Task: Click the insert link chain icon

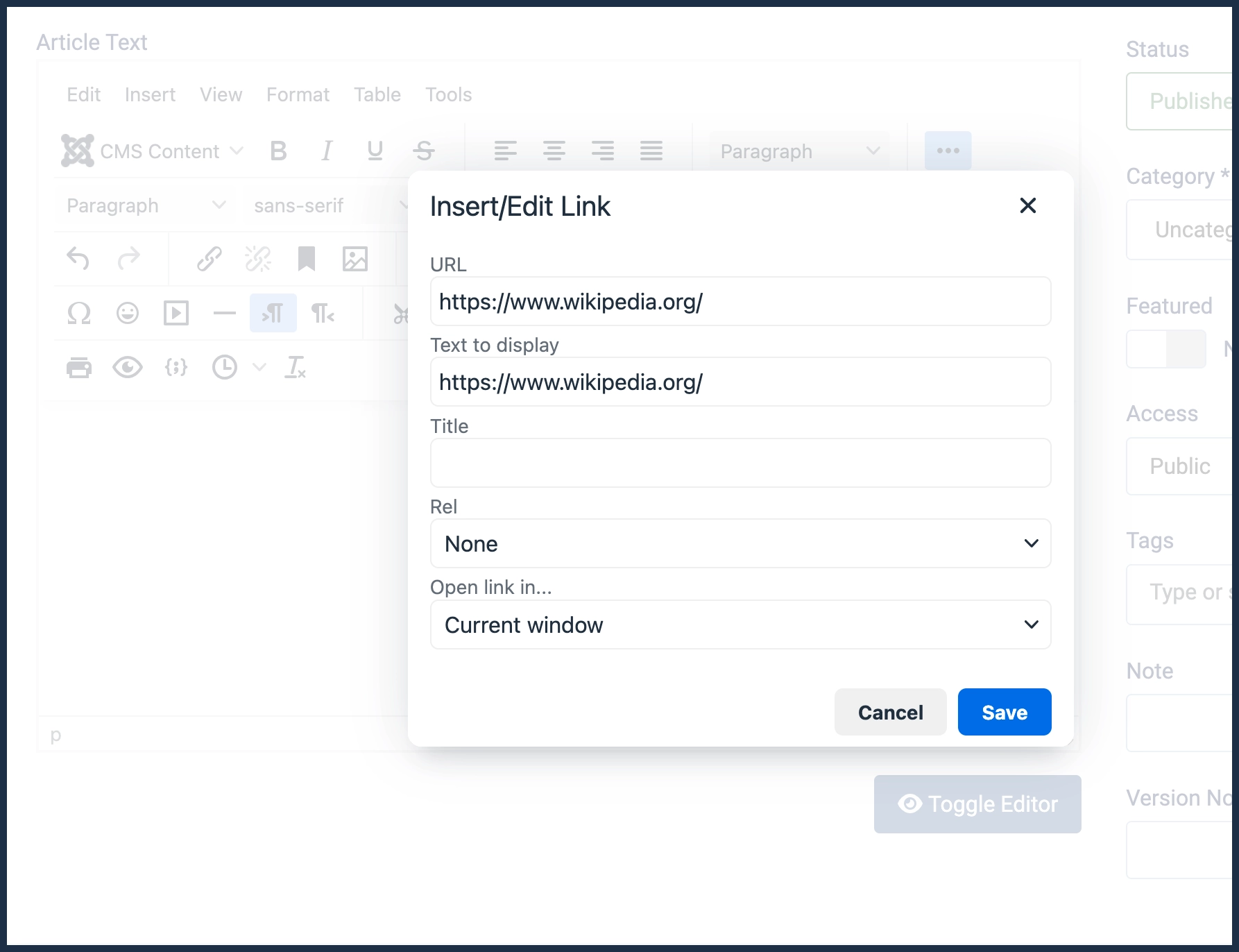Action: pyautogui.click(x=209, y=259)
